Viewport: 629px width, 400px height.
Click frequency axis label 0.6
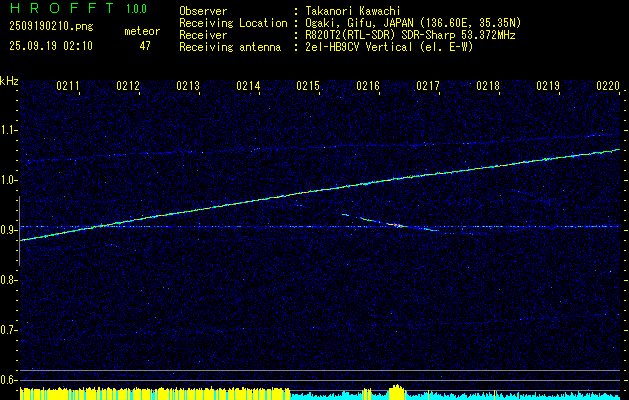point(9,380)
